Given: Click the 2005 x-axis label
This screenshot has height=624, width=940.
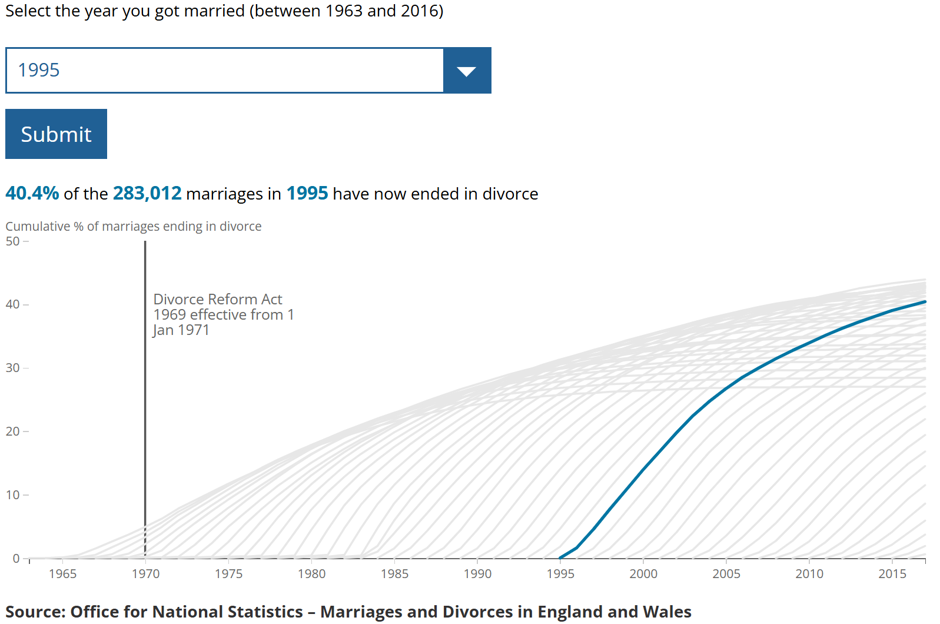Looking at the screenshot, I should coord(727,574).
